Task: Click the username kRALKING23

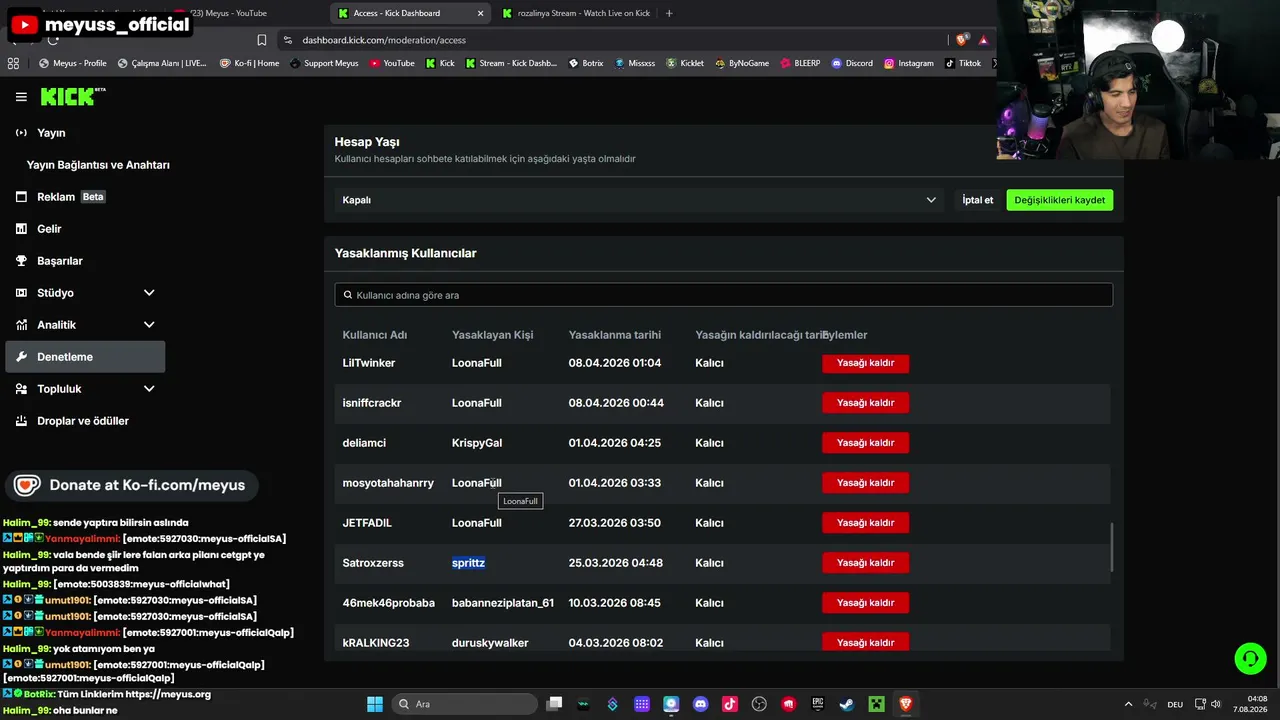Action: (376, 643)
